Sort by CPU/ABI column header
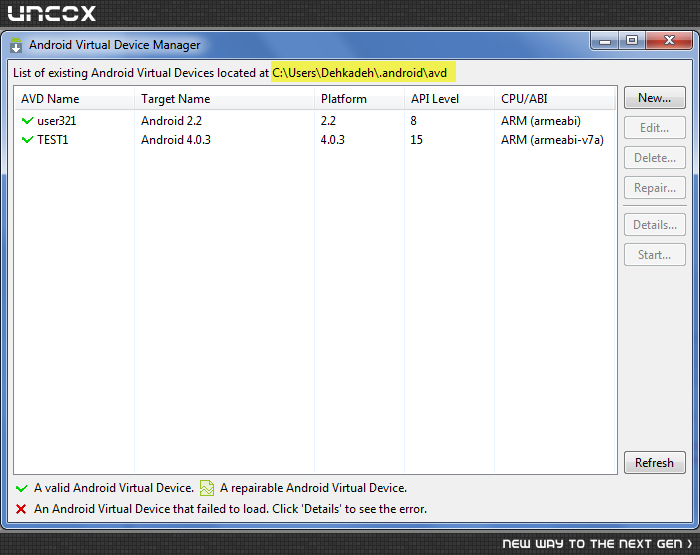The height and width of the screenshot is (555, 700). pos(555,99)
